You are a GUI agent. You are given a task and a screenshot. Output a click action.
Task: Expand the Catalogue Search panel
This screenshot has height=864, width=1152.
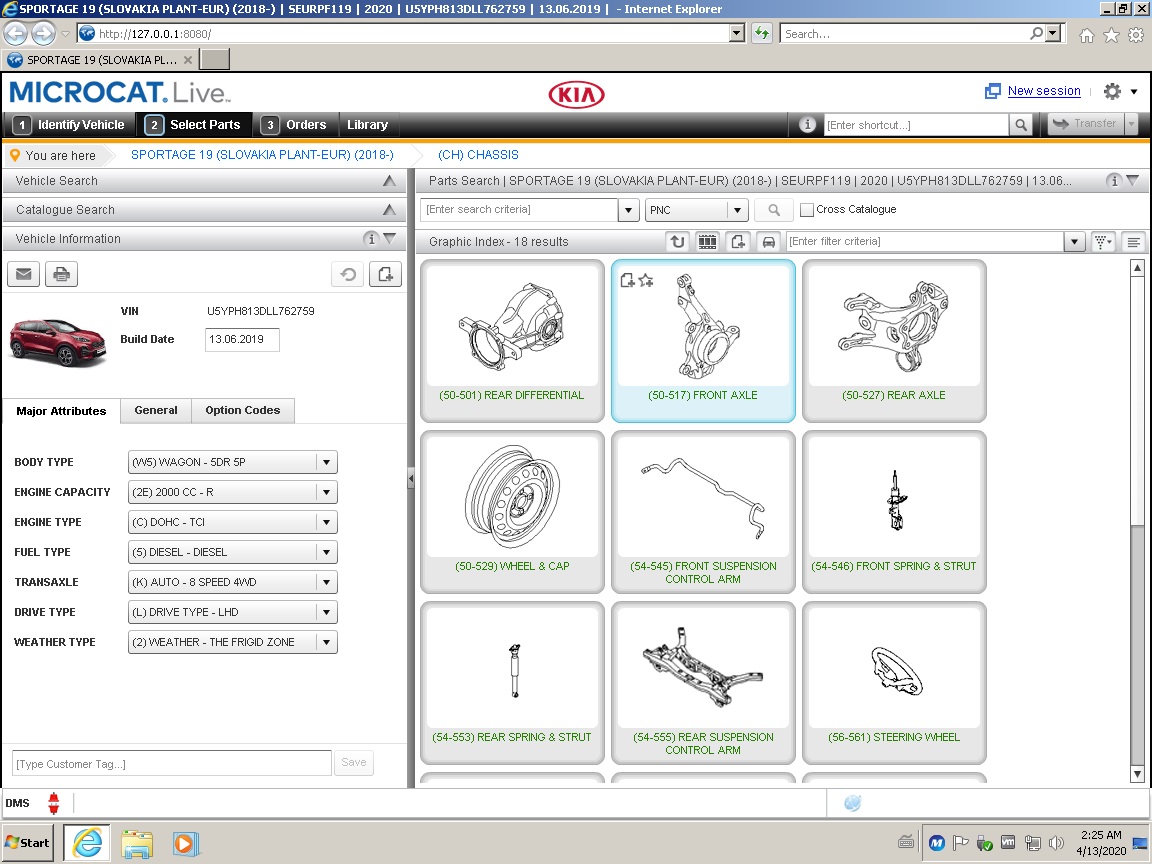coord(389,210)
